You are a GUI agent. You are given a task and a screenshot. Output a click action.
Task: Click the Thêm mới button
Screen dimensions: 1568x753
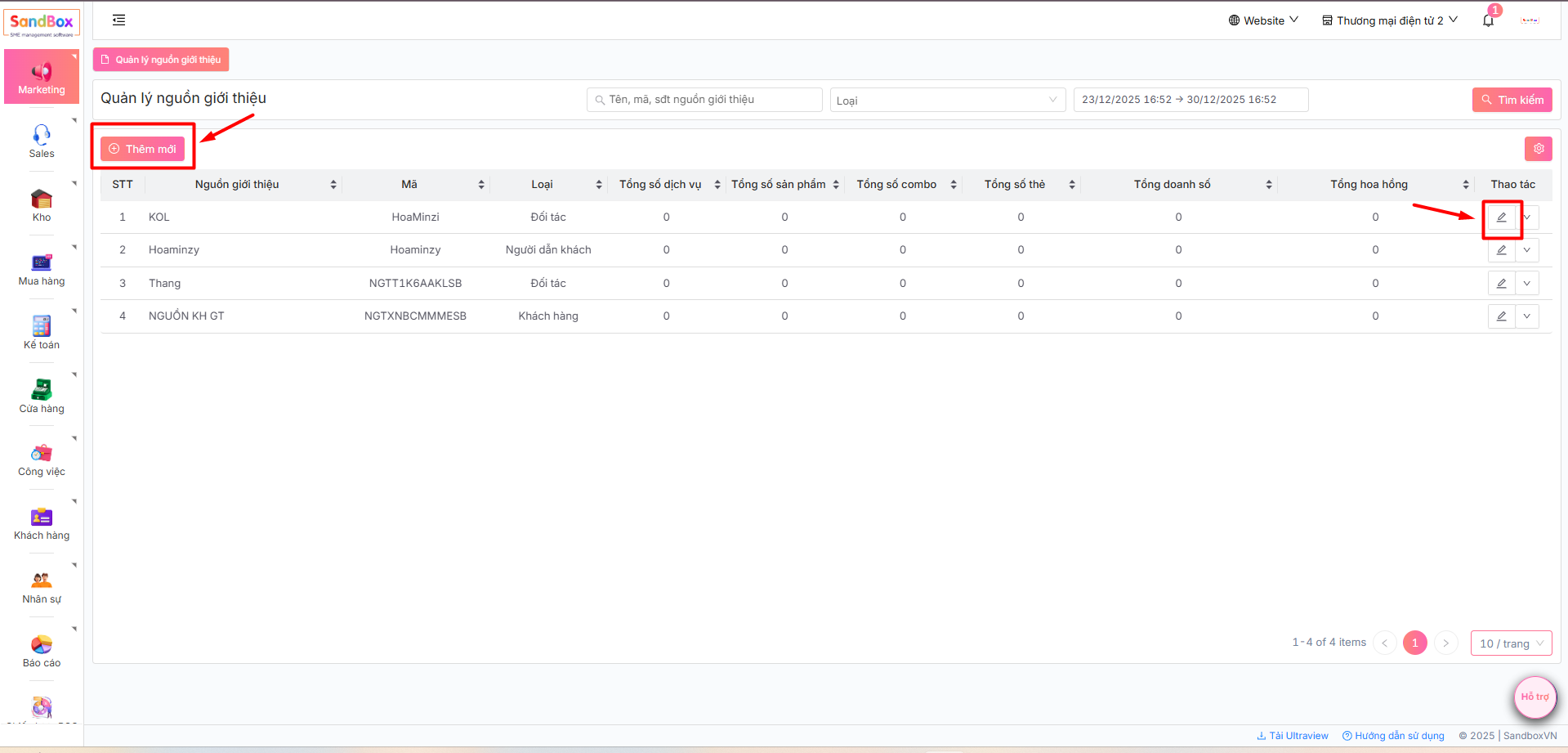point(143,149)
